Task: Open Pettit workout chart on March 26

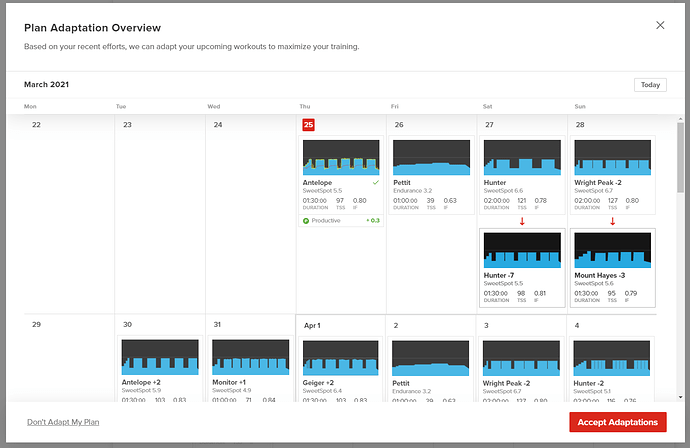Action: (431, 158)
